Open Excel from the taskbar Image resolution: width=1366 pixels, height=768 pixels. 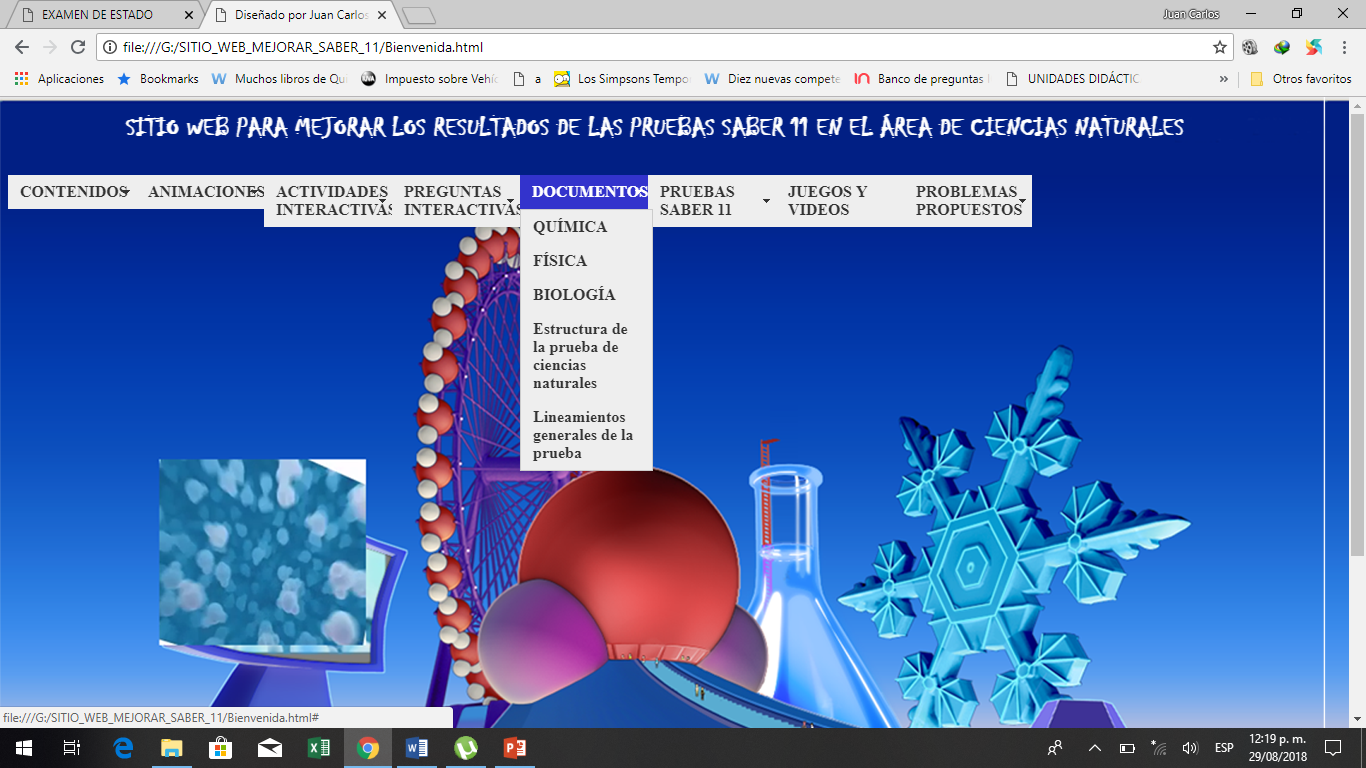click(319, 748)
